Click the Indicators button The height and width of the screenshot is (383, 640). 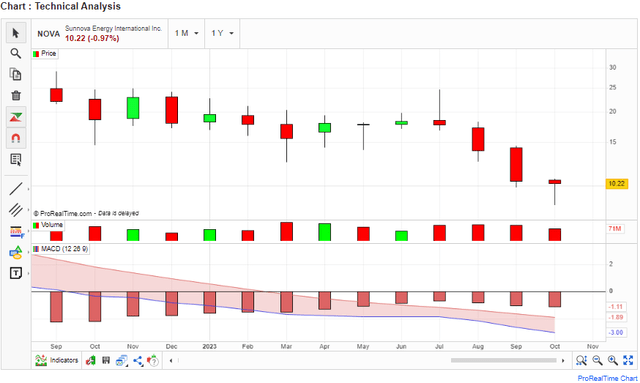57,360
